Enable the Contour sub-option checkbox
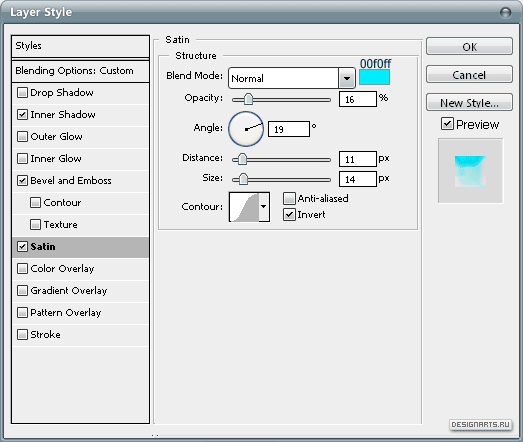This screenshot has height=442, width=523. click(x=35, y=202)
